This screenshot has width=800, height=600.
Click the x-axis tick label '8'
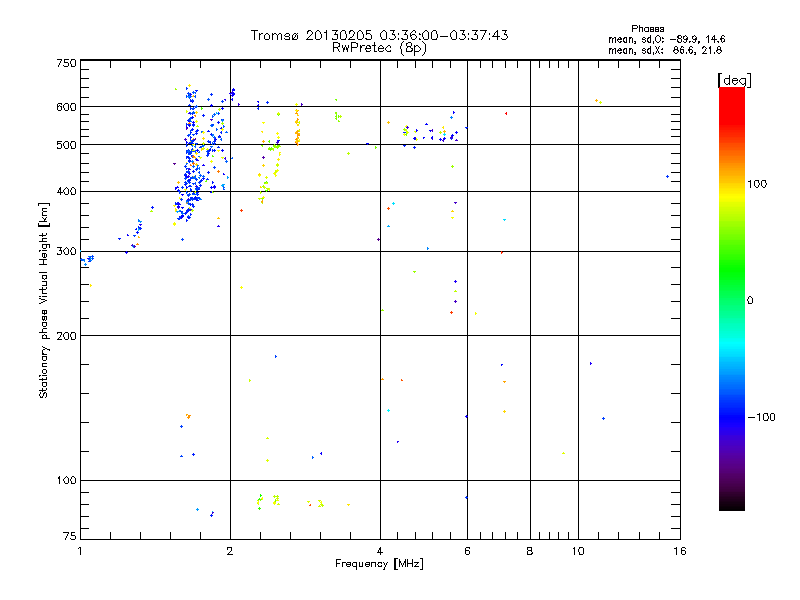(x=530, y=551)
